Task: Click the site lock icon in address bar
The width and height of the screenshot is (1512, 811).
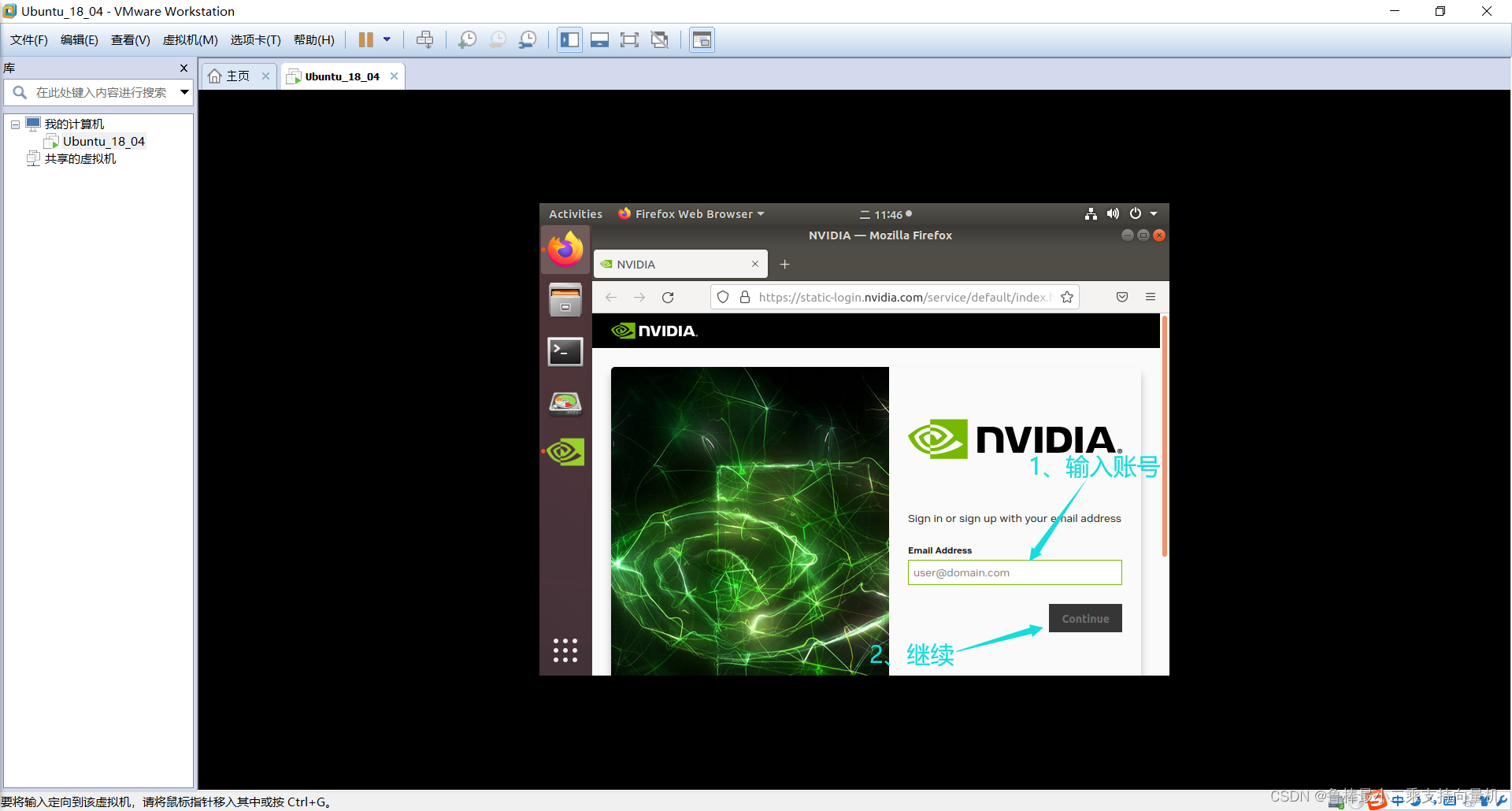Action: (x=745, y=298)
